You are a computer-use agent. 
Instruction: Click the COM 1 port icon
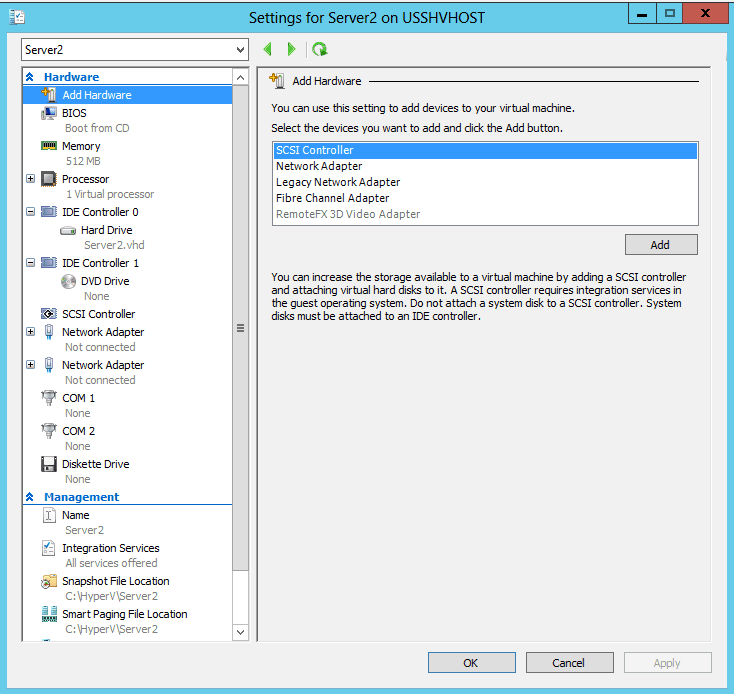point(49,398)
